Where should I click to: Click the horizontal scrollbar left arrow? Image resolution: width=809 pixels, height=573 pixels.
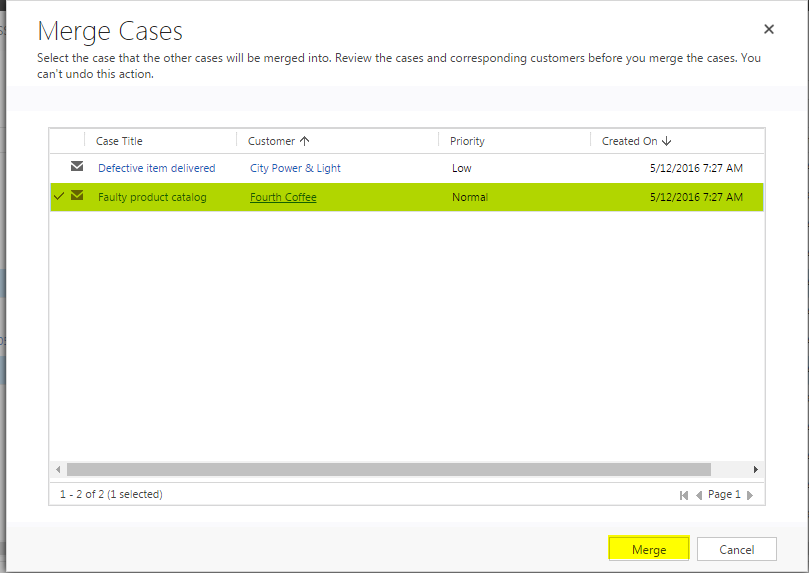pyautogui.click(x=58, y=469)
